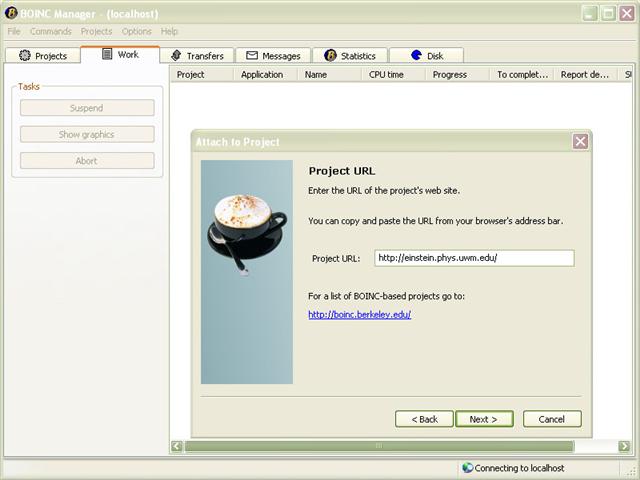Image resolution: width=640 pixels, height=480 pixels.
Task: Switch to the Disk tab
Action: pos(427,56)
